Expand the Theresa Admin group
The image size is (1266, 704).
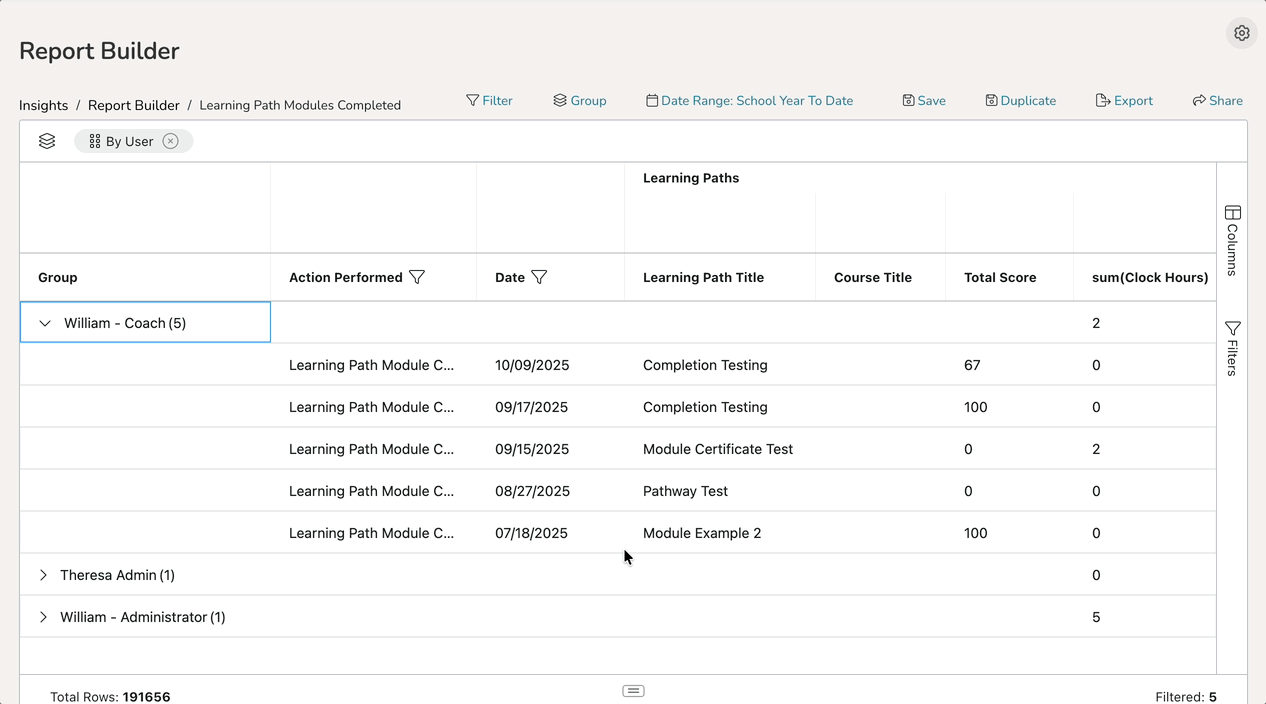tap(43, 575)
